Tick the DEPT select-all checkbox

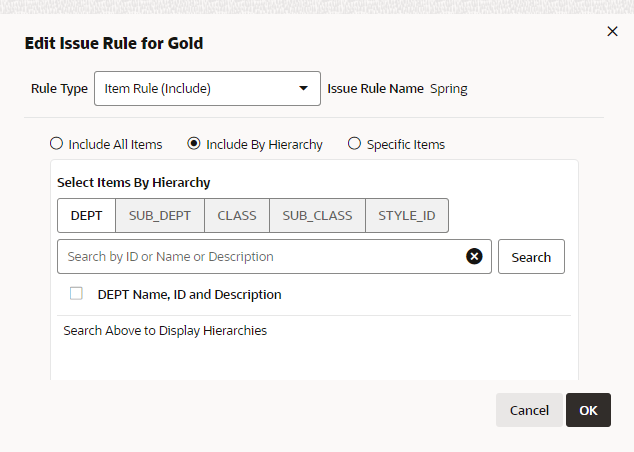(x=76, y=294)
